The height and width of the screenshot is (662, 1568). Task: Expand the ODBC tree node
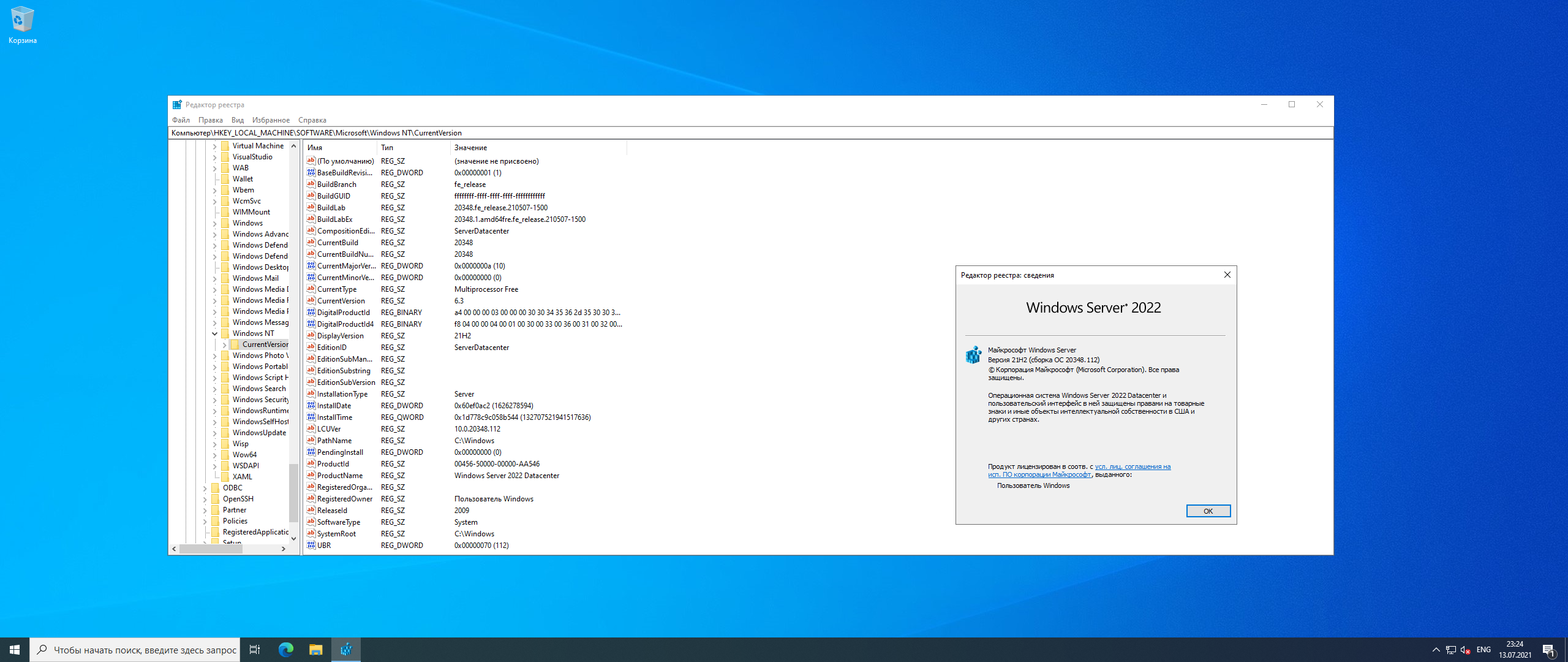pos(205,488)
